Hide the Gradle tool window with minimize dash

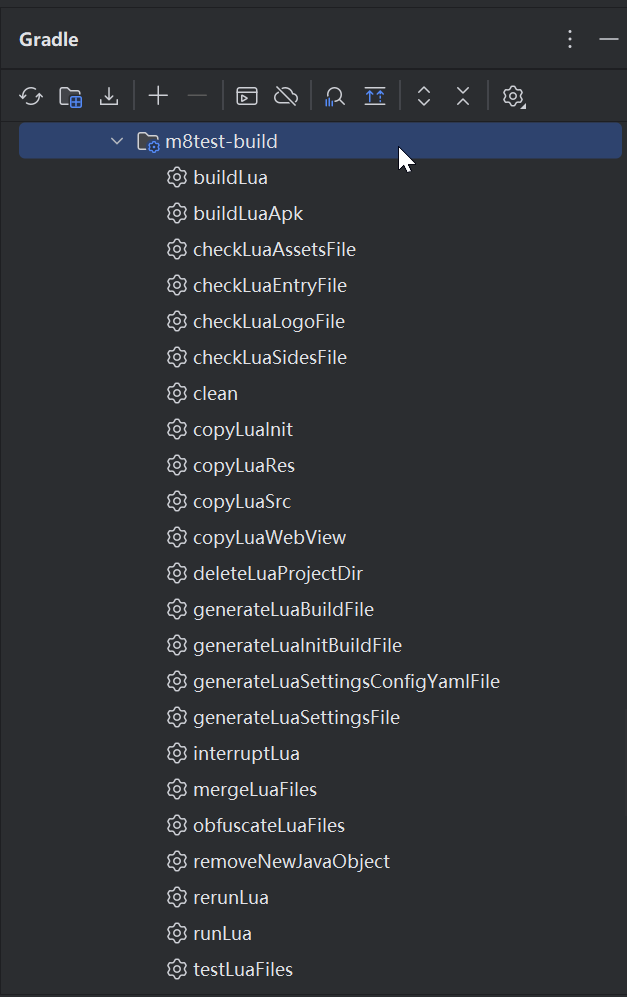coord(608,39)
